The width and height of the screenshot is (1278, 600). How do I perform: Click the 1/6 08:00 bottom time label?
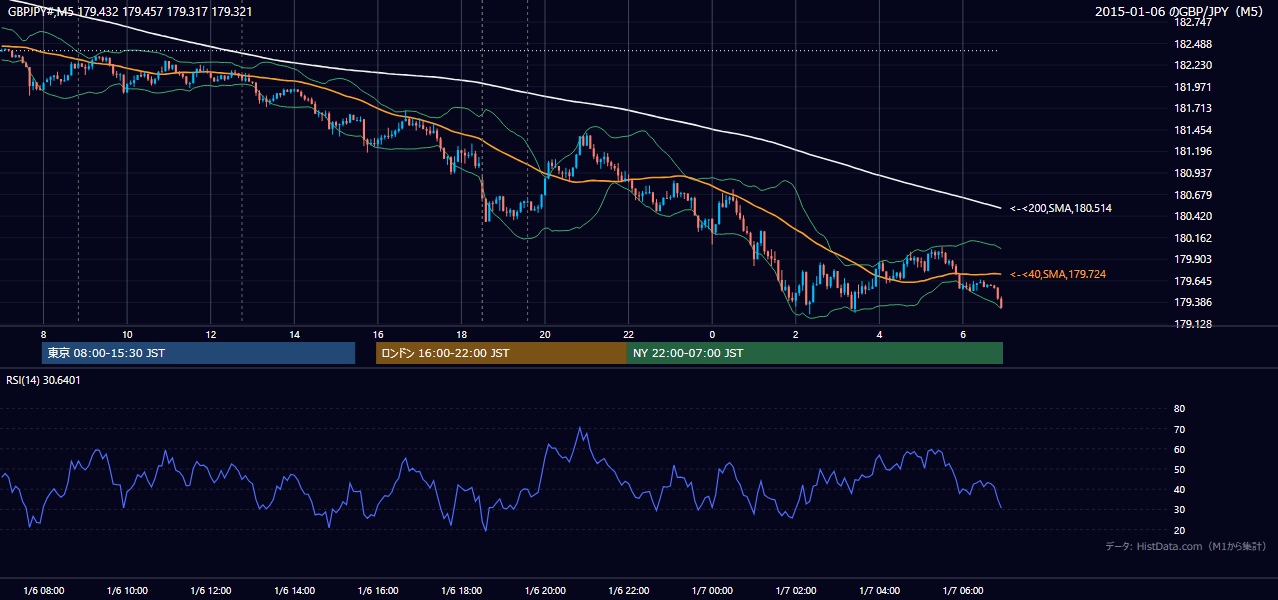(x=43, y=591)
